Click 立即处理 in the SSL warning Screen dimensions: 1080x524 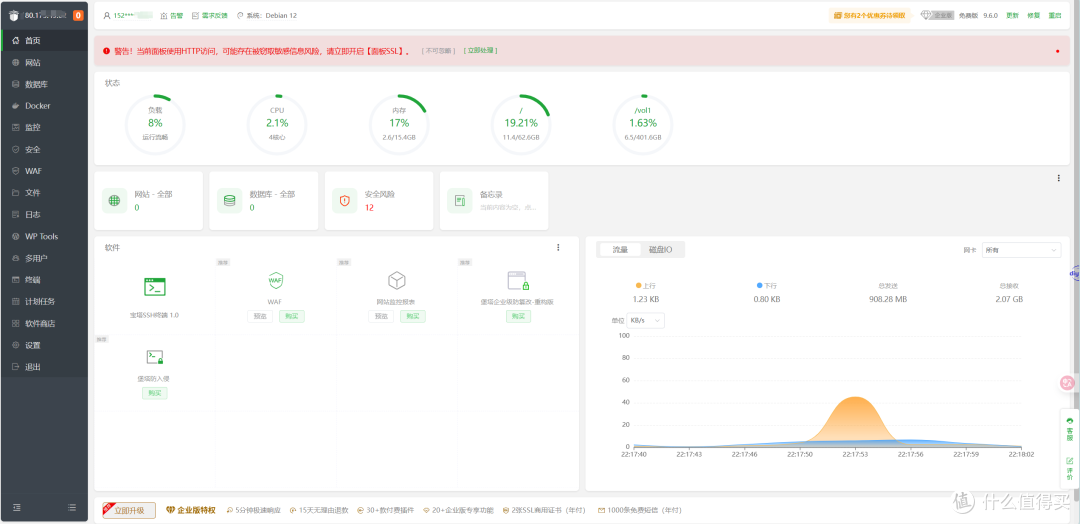[481, 50]
